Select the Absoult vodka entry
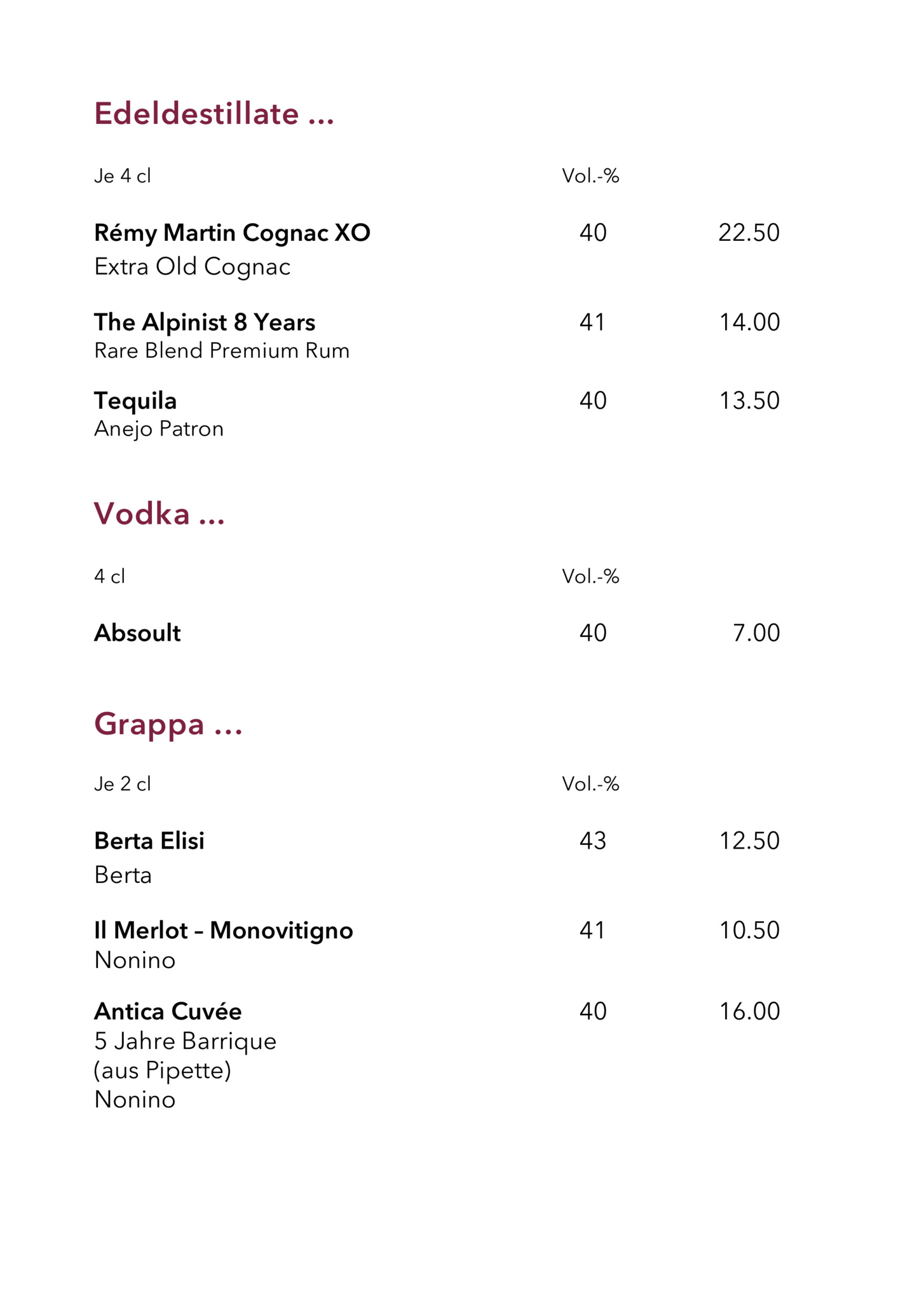The height and width of the screenshot is (1312, 924). [x=137, y=633]
